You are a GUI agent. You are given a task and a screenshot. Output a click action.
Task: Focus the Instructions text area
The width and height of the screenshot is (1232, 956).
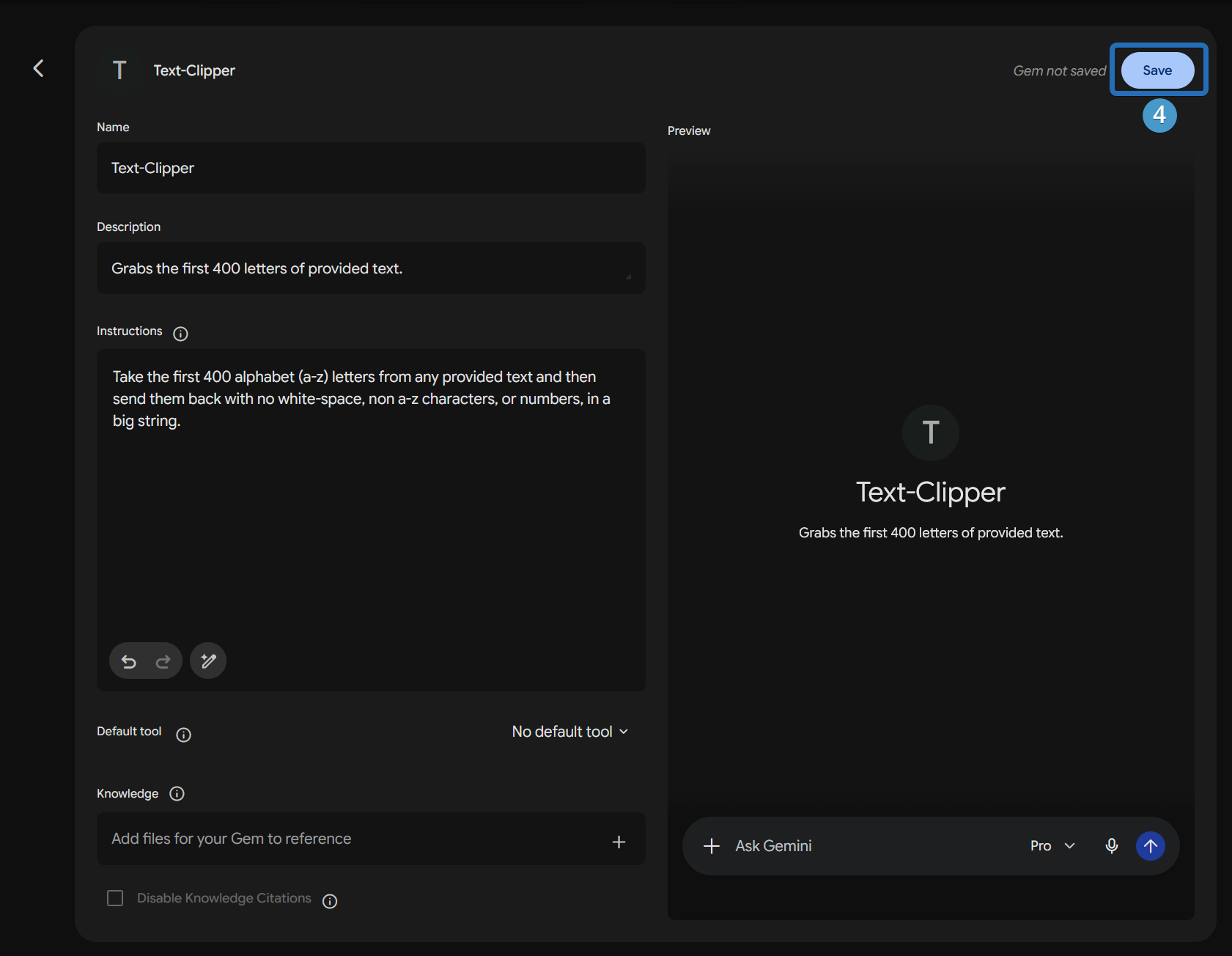[x=371, y=499]
